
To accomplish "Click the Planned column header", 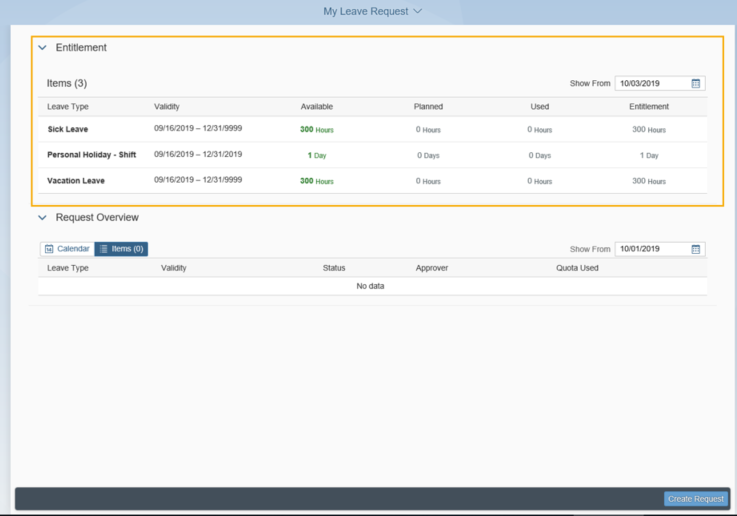I will [428, 106].
